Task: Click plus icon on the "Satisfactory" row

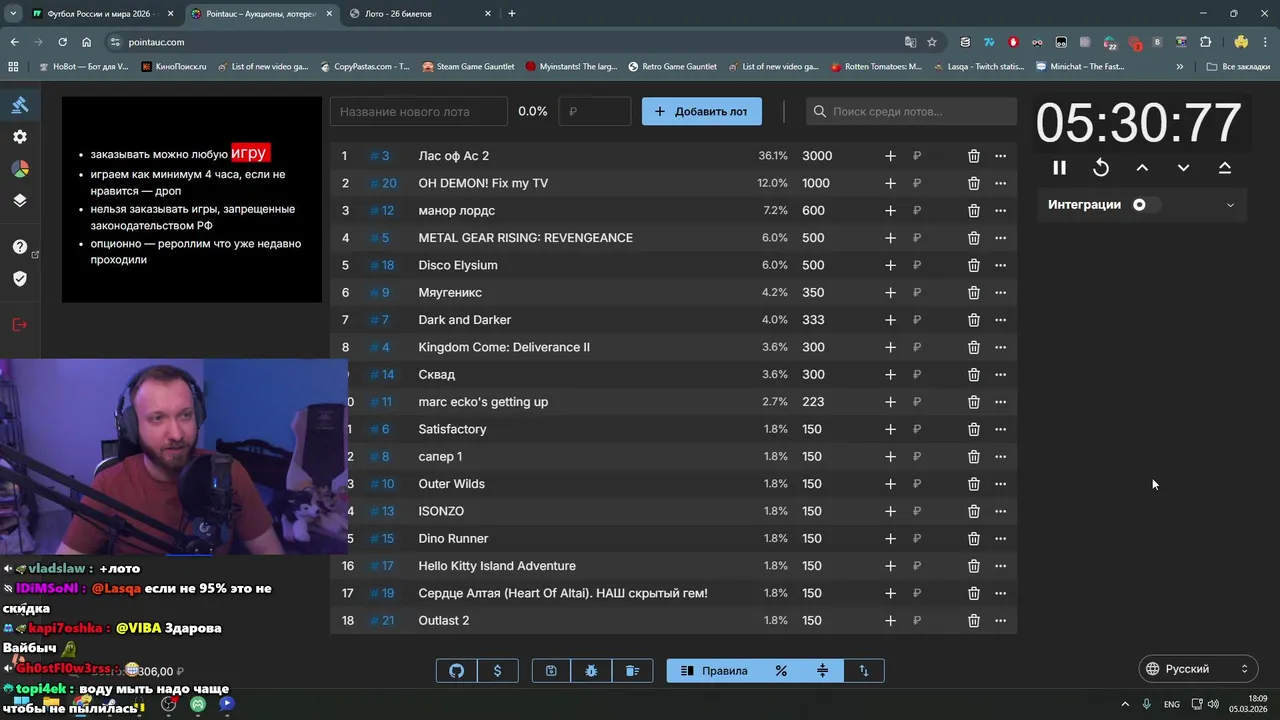Action: (890, 429)
